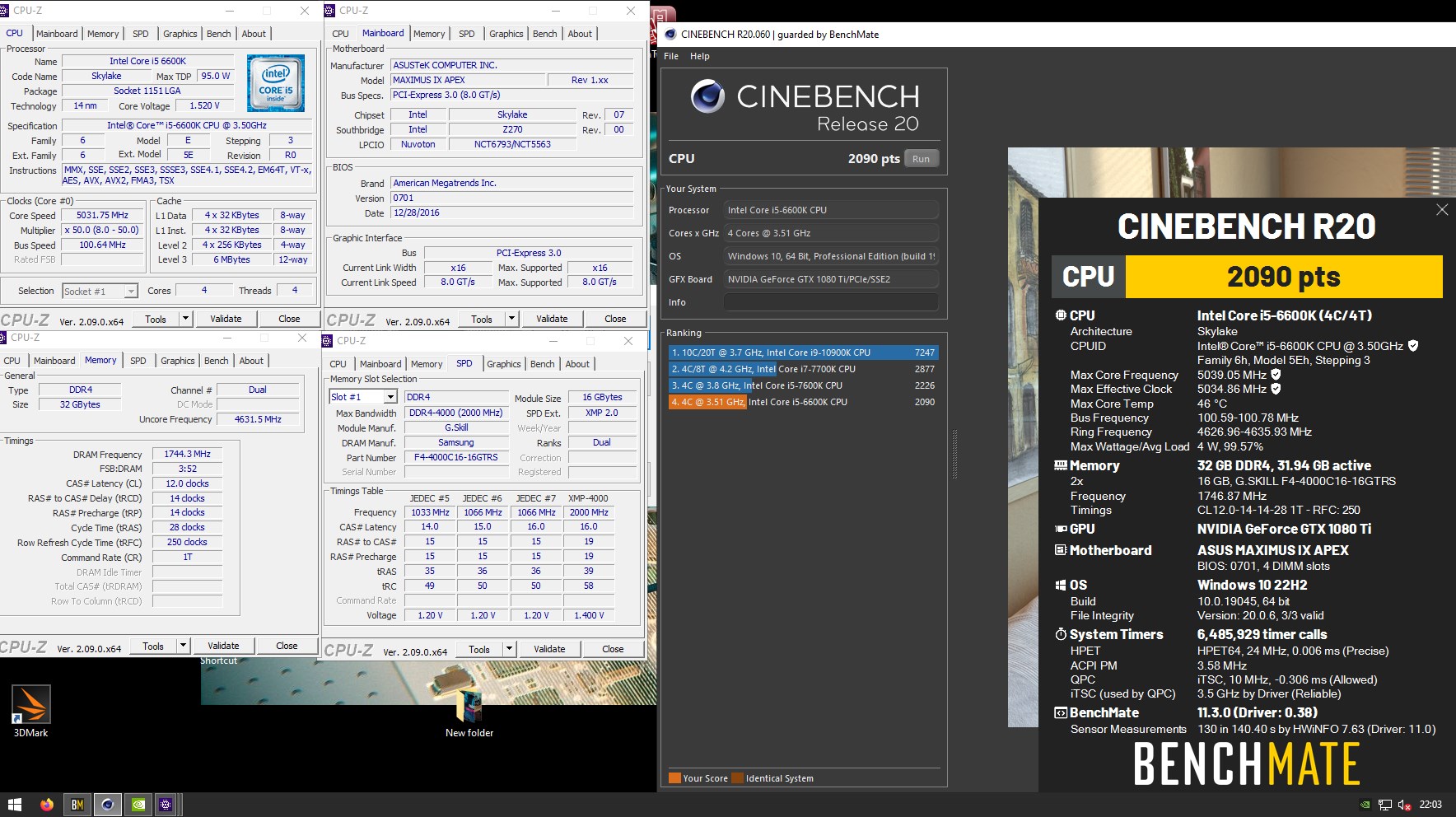Click Tools button in CPU-Z Mainboard window
Screen dimensions: 1456x817
point(482,319)
